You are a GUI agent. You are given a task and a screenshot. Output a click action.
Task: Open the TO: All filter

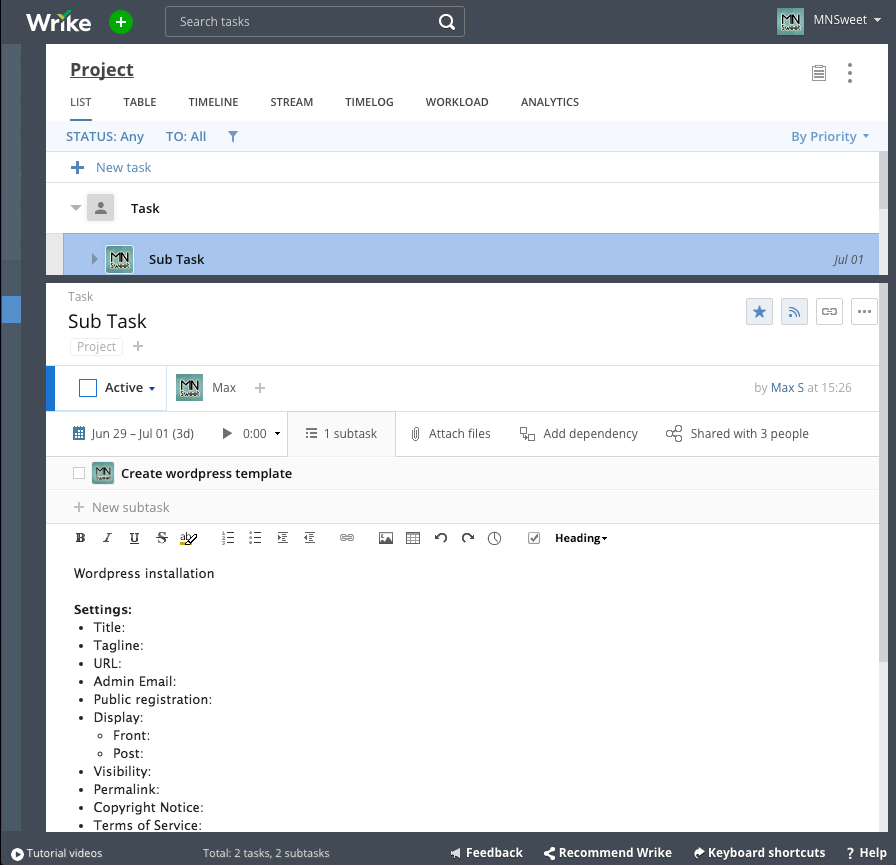click(x=186, y=137)
